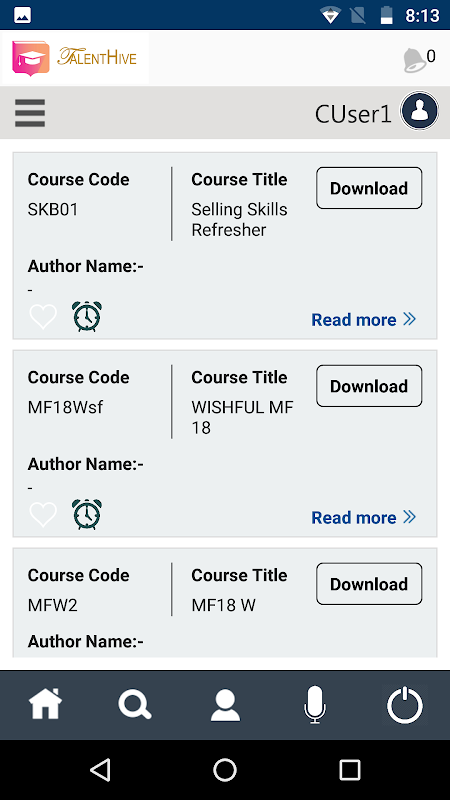This screenshot has height=800, width=450.
Task: Favorite the Selling Skills Refresher course
Action: pyautogui.click(x=43, y=316)
